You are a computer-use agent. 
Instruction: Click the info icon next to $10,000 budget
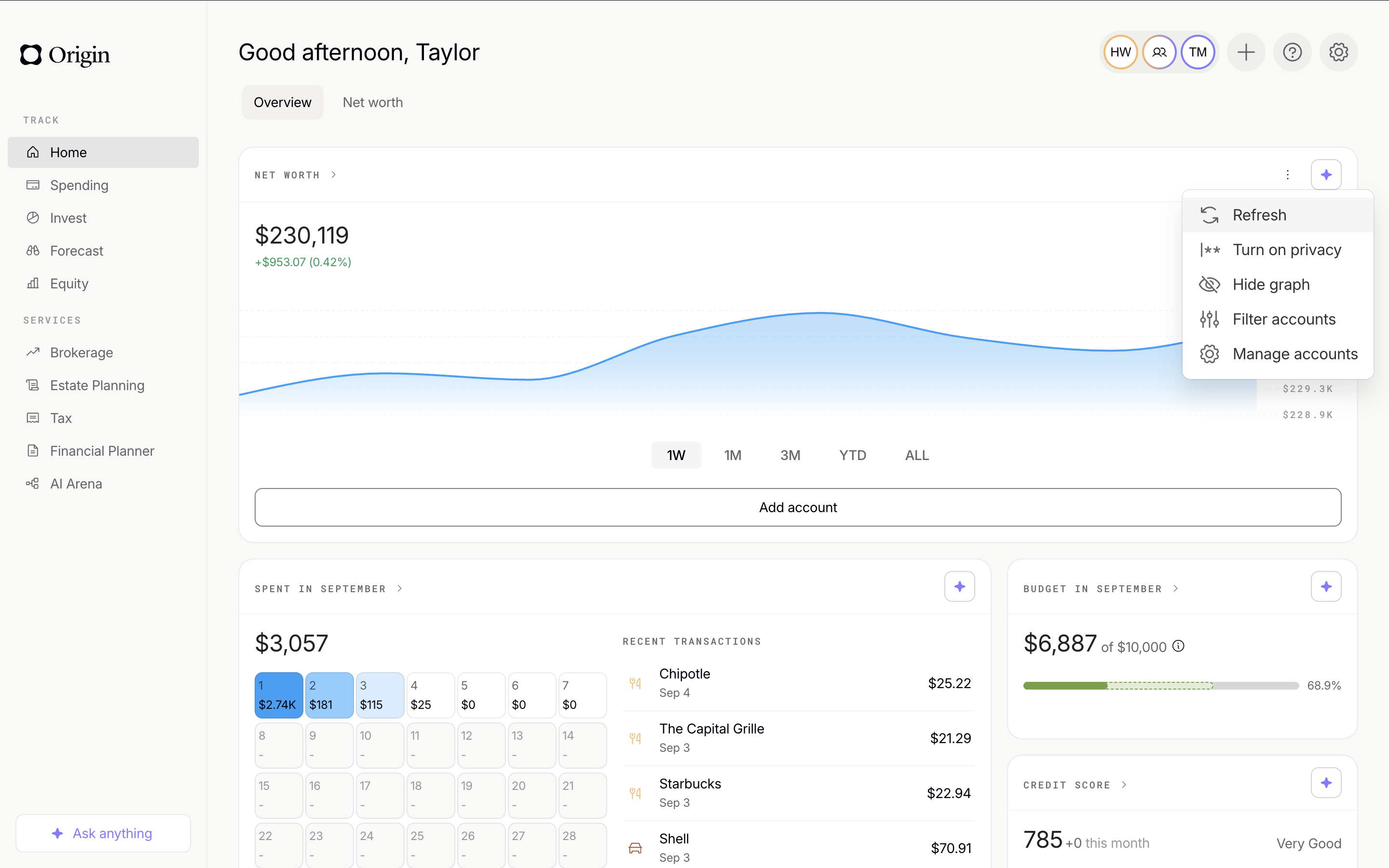tap(1178, 646)
